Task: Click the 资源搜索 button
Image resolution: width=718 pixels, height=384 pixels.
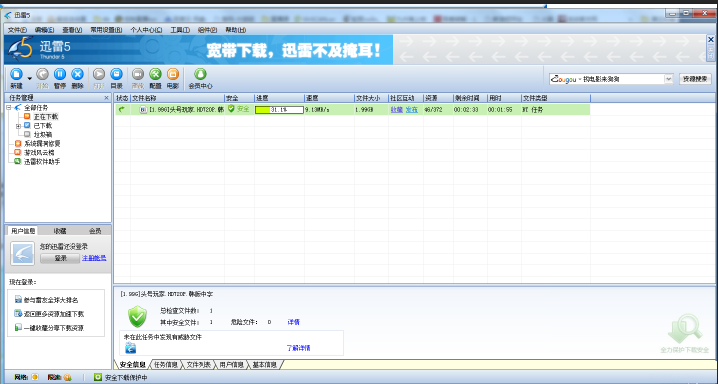Action: (x=695, y=79)
